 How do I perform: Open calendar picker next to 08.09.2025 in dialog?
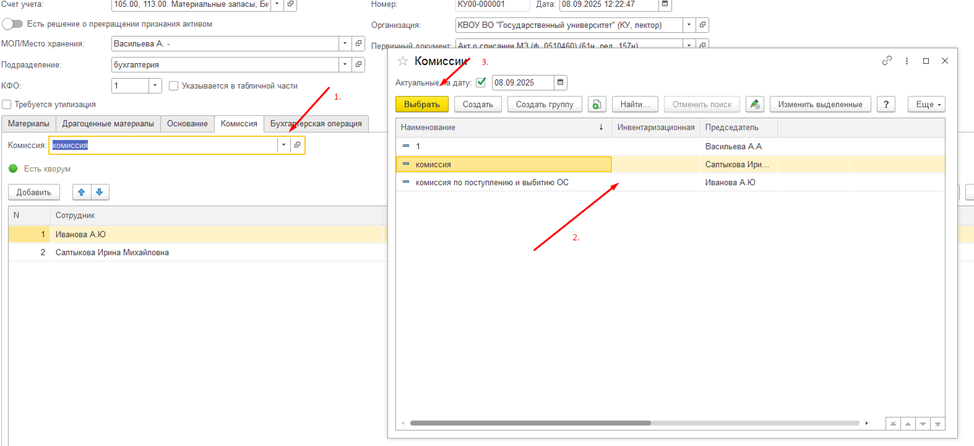click(560, 83)
